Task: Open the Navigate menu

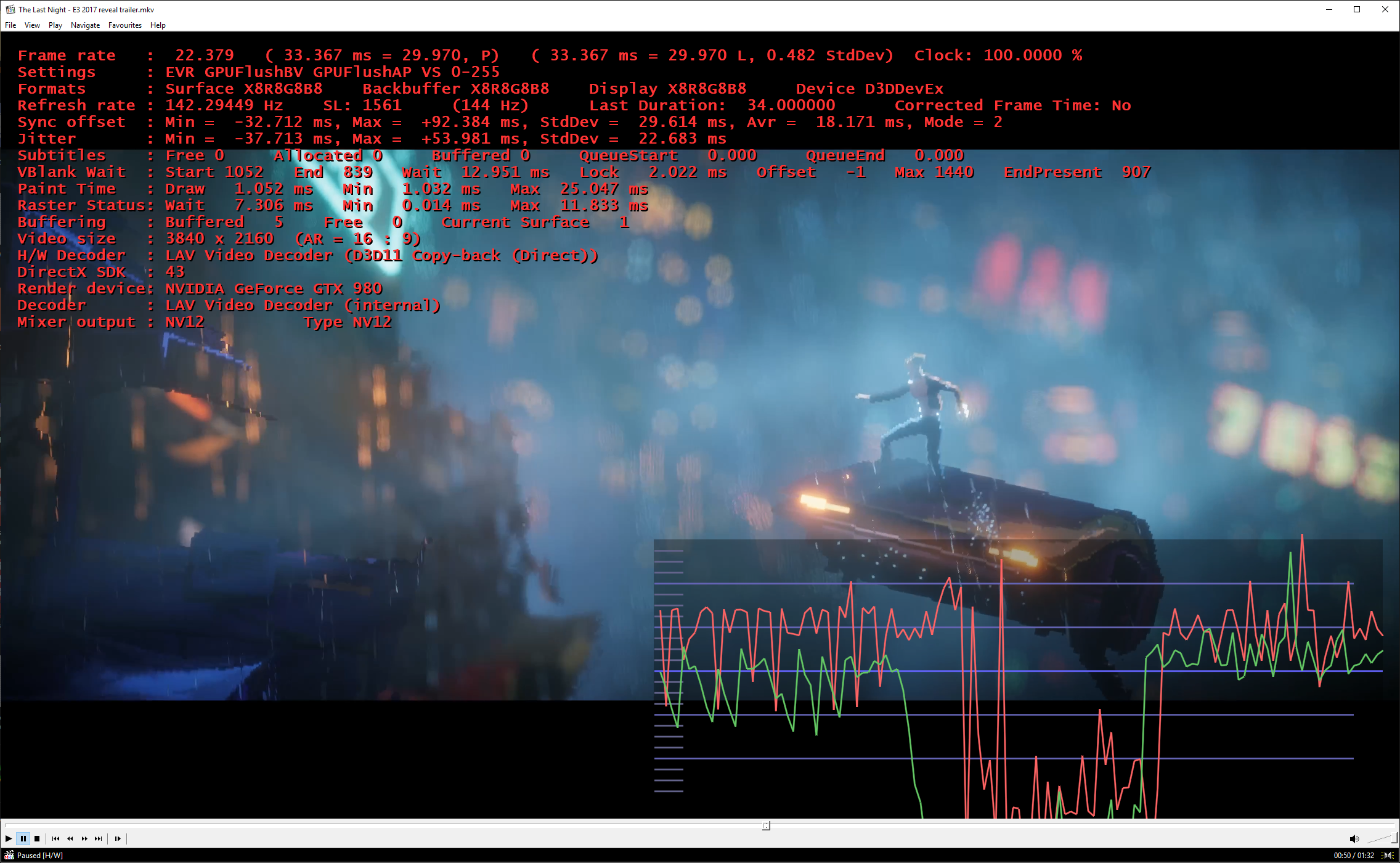Action: [85, 25]
